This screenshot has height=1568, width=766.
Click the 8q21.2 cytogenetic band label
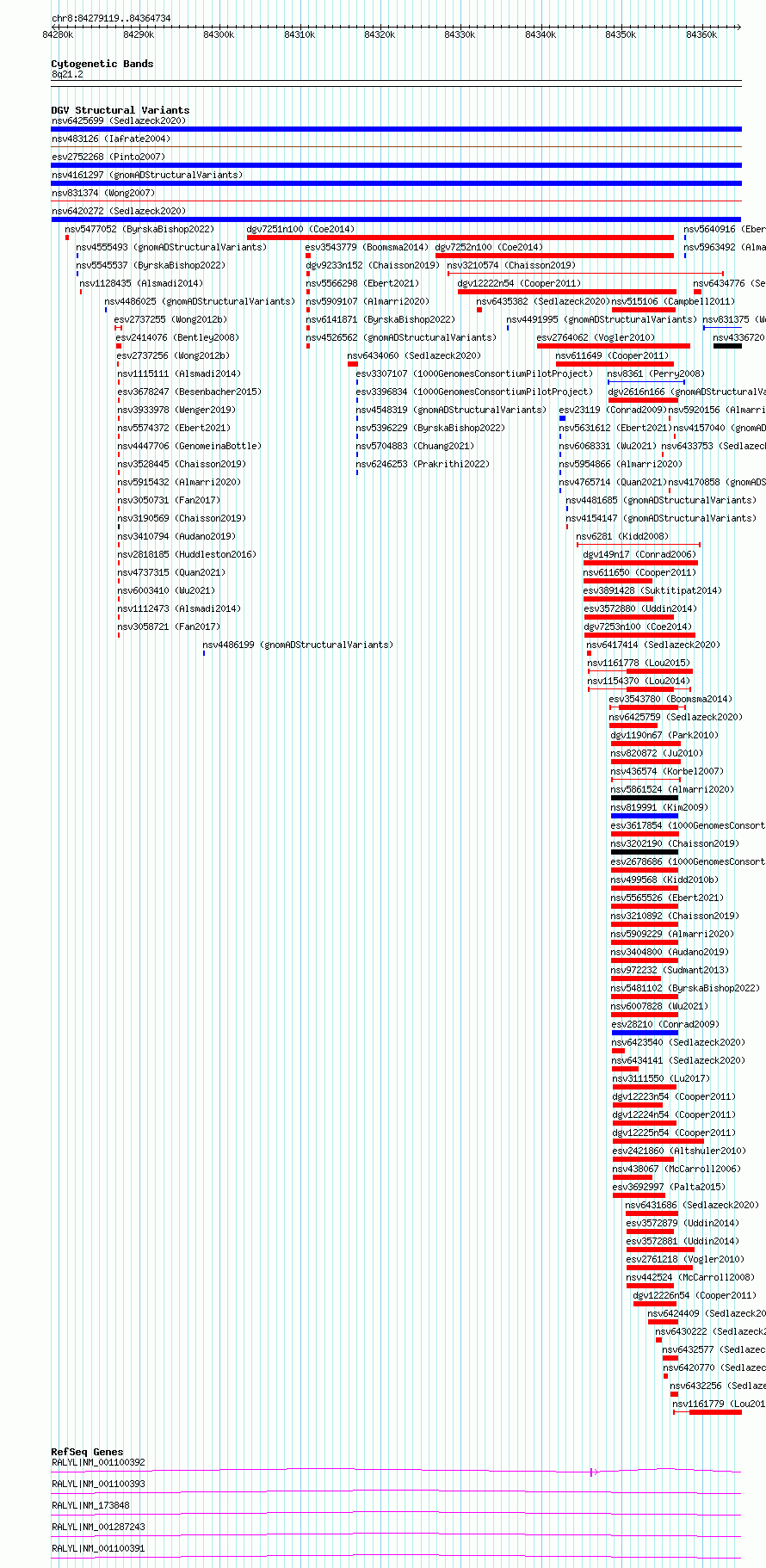click(x=67, y=75)
